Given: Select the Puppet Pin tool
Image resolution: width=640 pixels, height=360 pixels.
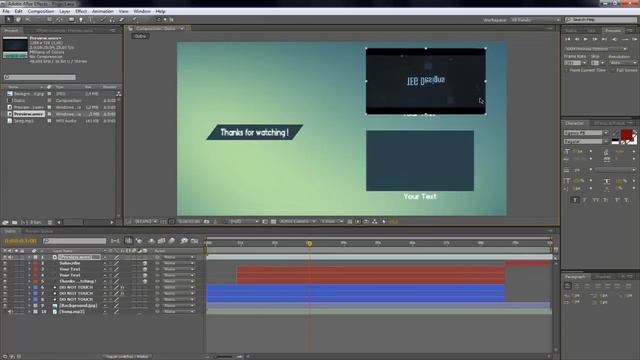Looking at the screenshot, I should [x=134, y=19].
